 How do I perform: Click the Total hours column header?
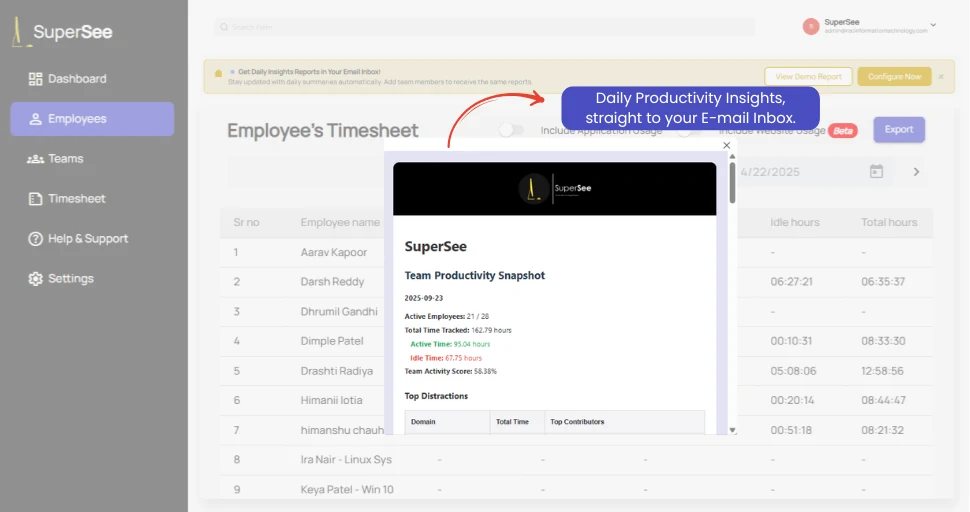click(889, 222)
